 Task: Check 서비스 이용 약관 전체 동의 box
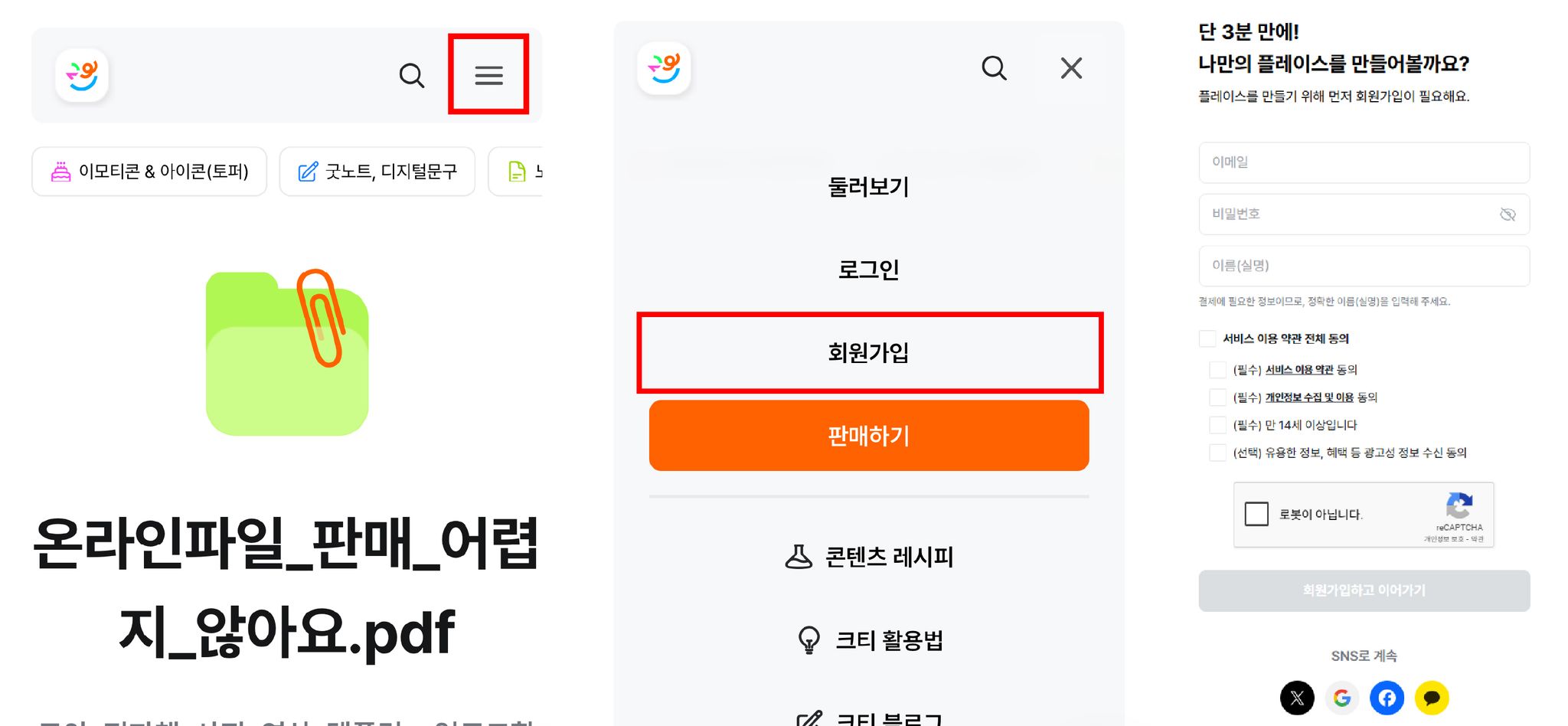(x=1207, y=338)
